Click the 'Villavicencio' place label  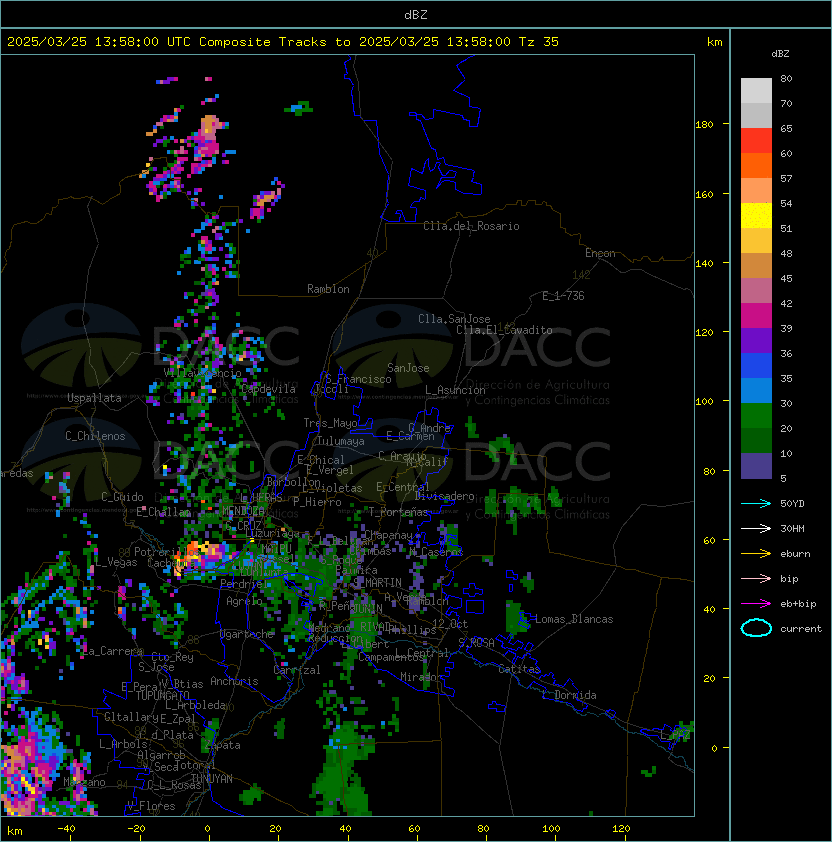202,373
